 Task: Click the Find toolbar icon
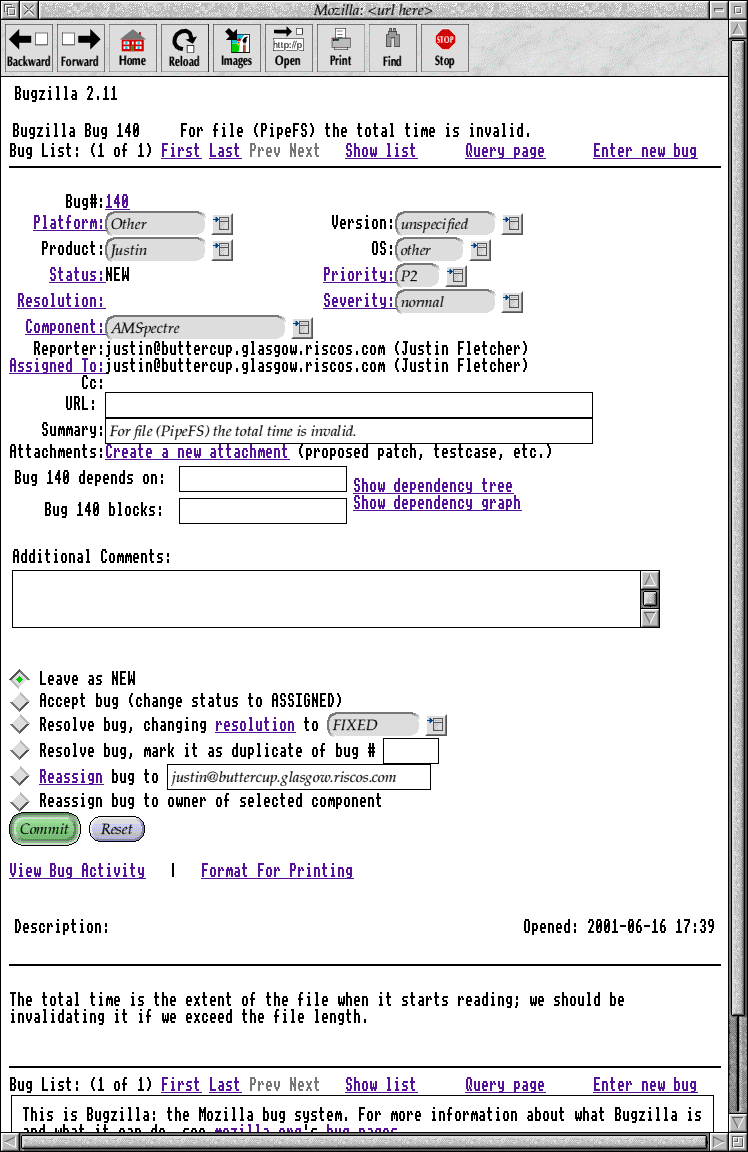click(x=392, y=48)
